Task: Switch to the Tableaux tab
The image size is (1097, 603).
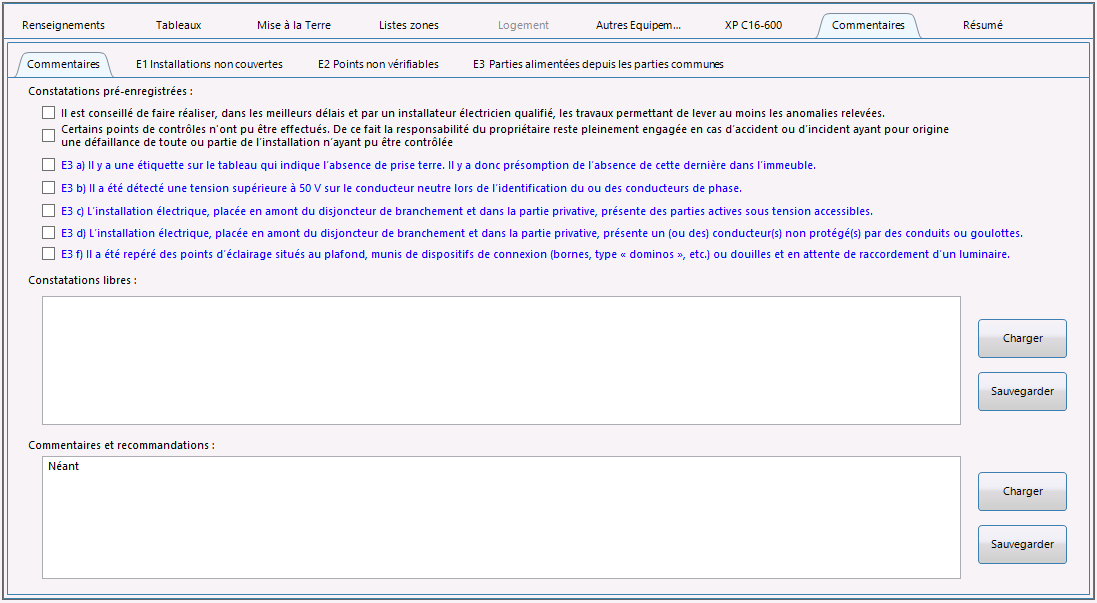Action: click(178, 25)
